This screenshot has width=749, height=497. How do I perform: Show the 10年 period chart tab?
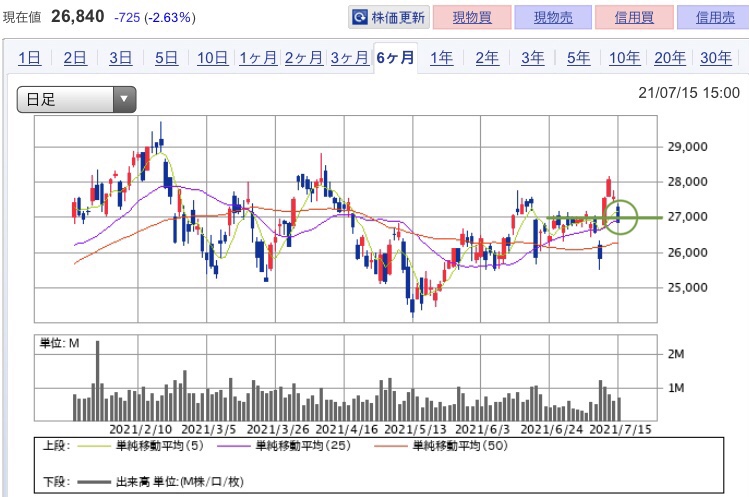point(624,58)
